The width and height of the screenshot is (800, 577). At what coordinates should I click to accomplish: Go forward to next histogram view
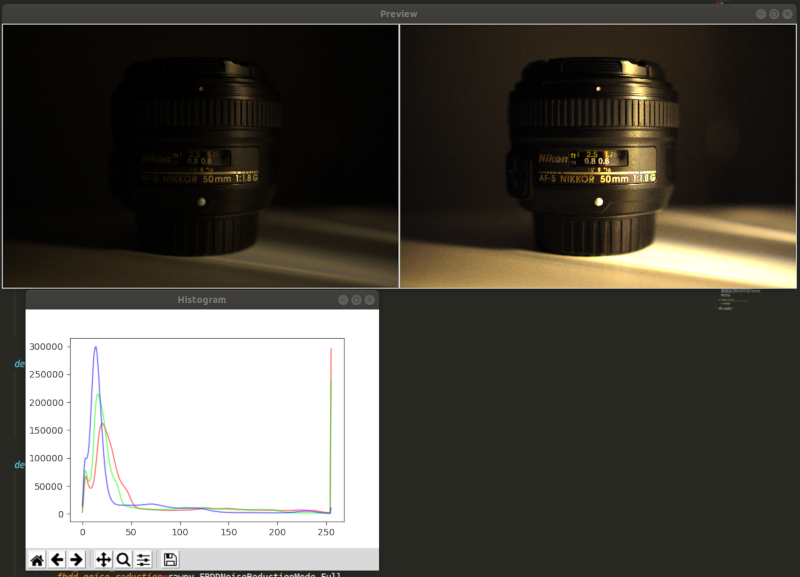pos(77,560)
